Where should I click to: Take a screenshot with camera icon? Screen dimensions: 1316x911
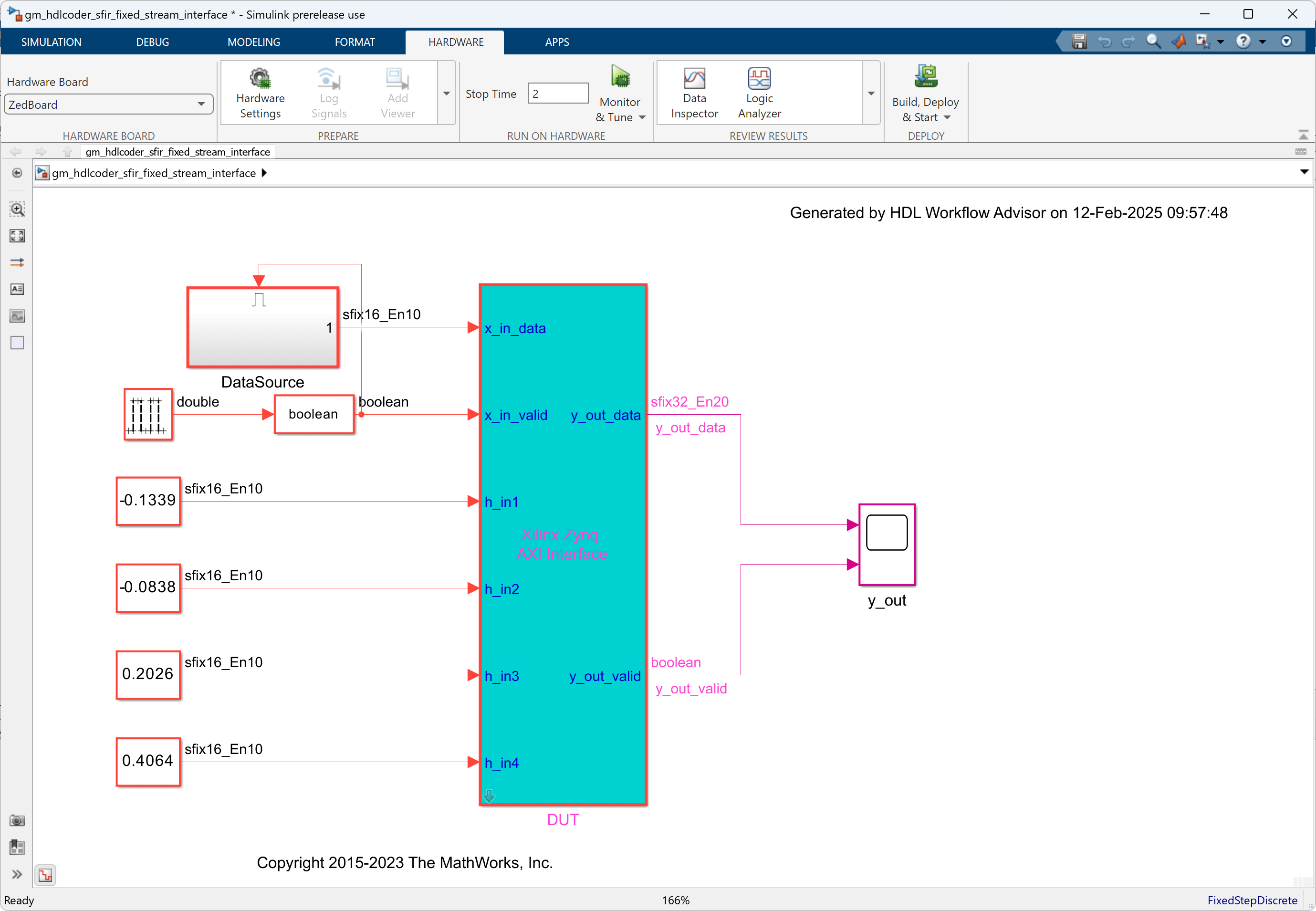pyautogui.click(x=17, y=820)
